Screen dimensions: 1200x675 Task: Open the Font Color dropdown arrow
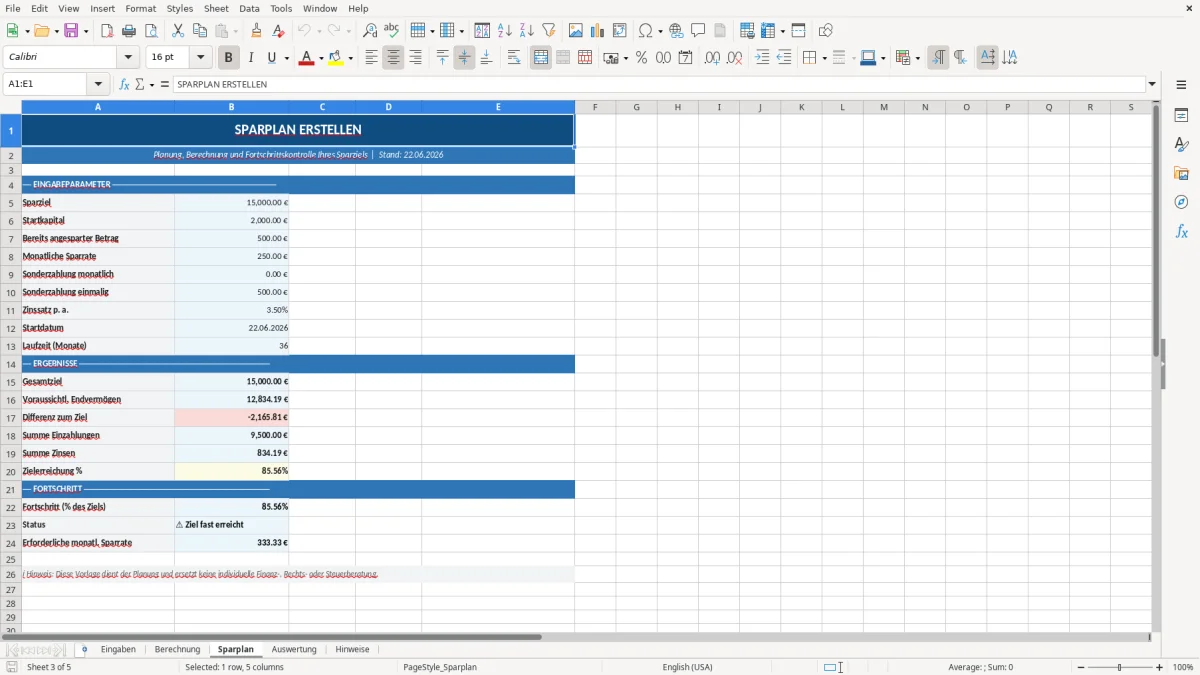pos(321,58)
